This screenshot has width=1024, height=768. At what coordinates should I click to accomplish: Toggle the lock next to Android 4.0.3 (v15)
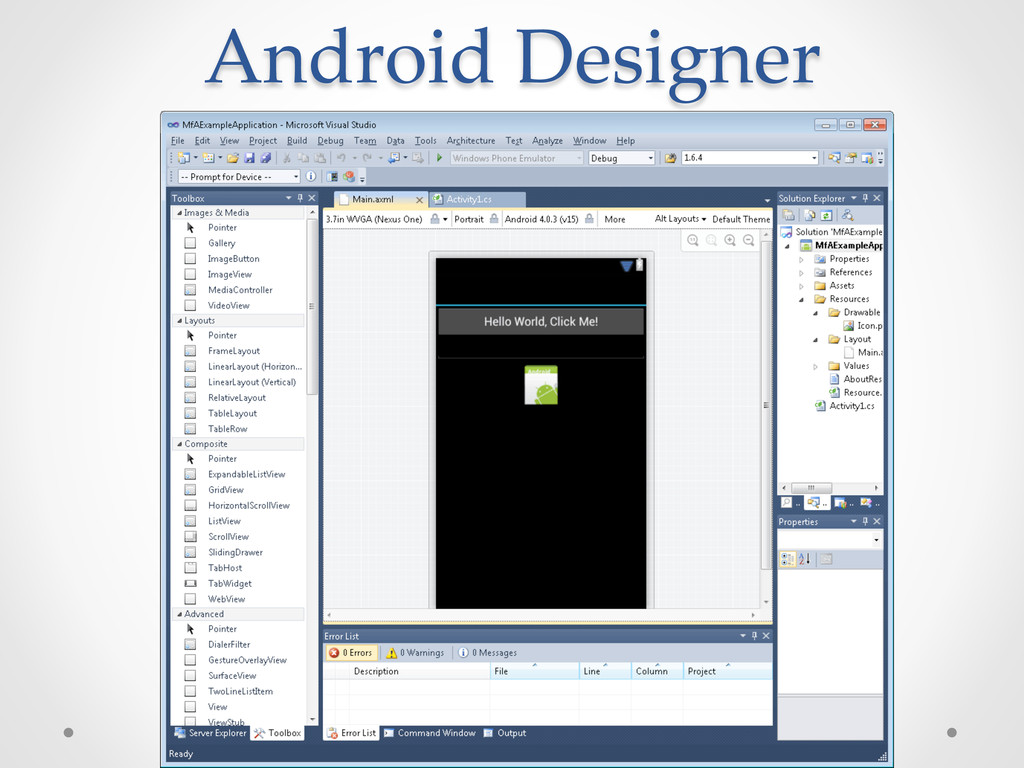[589, 219]
